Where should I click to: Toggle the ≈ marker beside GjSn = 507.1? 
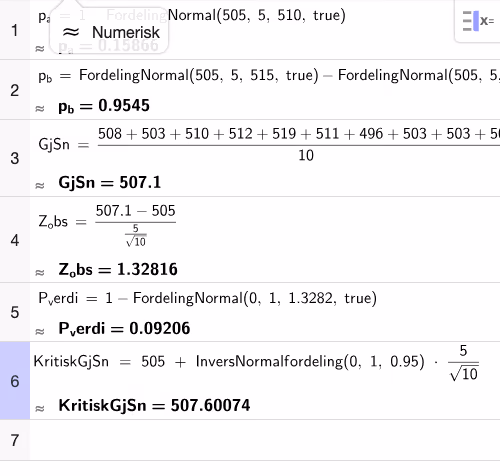(x=40, y=185)
